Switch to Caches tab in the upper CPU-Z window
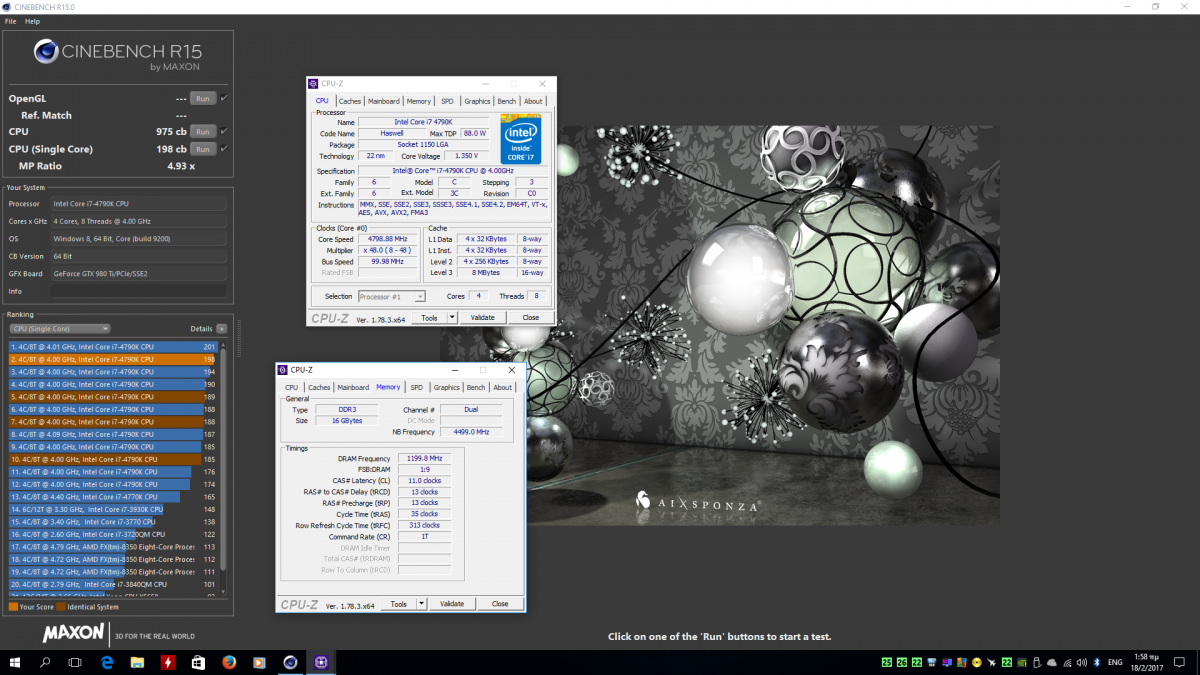The height and width of the screenshot is (675, 1200). pyautogui.click(x=350, y=101)
